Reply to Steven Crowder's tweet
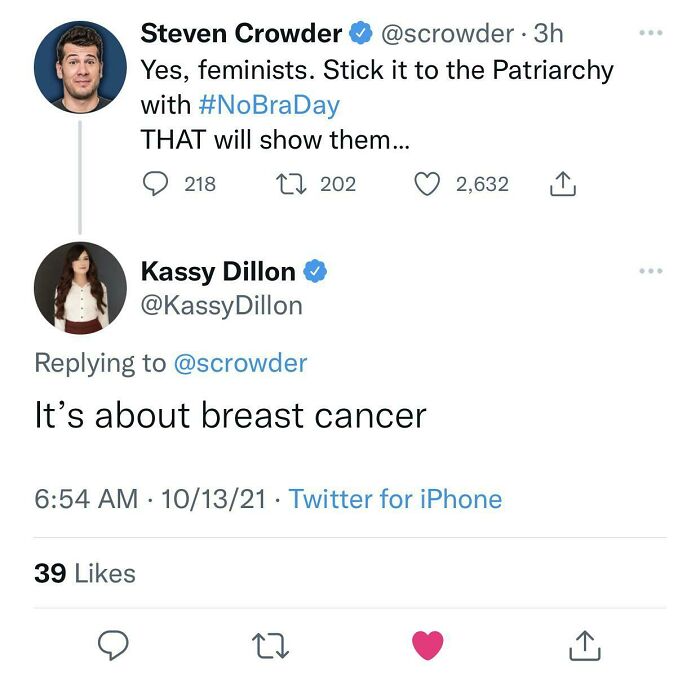The height and width of the screenshot is (681, 700). 157,184
